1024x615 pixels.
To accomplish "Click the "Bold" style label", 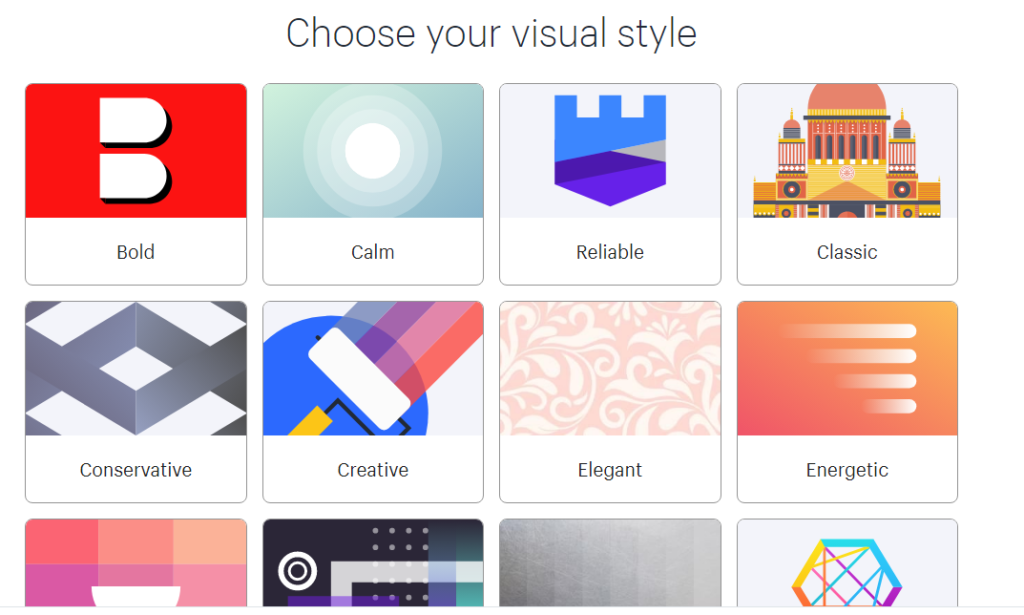I will click(136, 252).
